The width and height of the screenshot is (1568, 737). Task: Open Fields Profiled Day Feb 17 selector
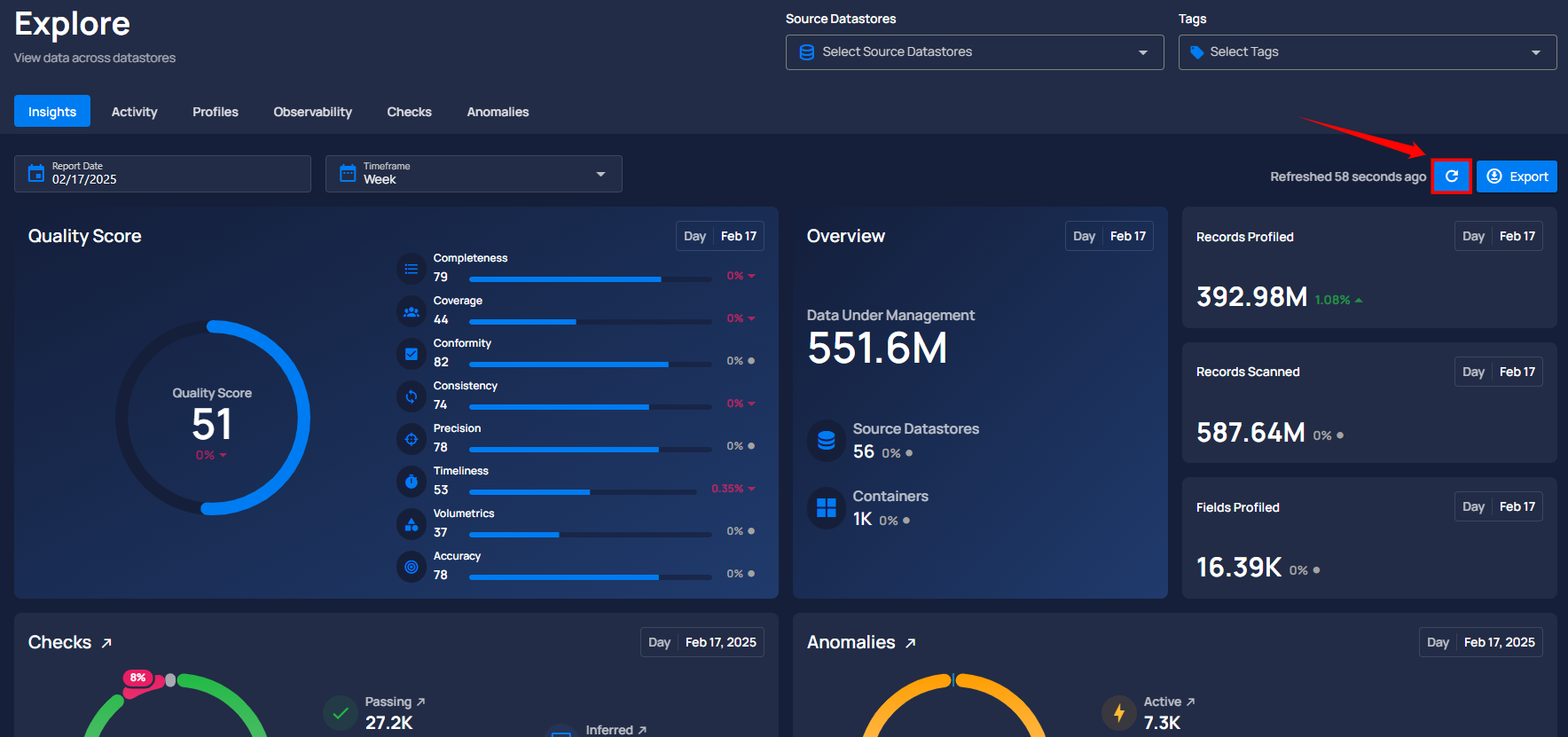1499,506
